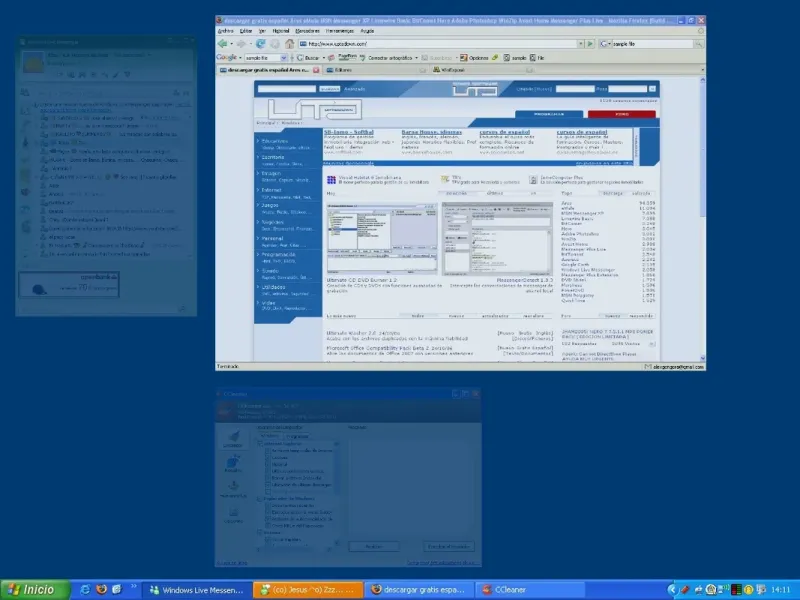
Task: Click the Uptodown site search input
Action: pyautogui.click(x=287, y=89)
